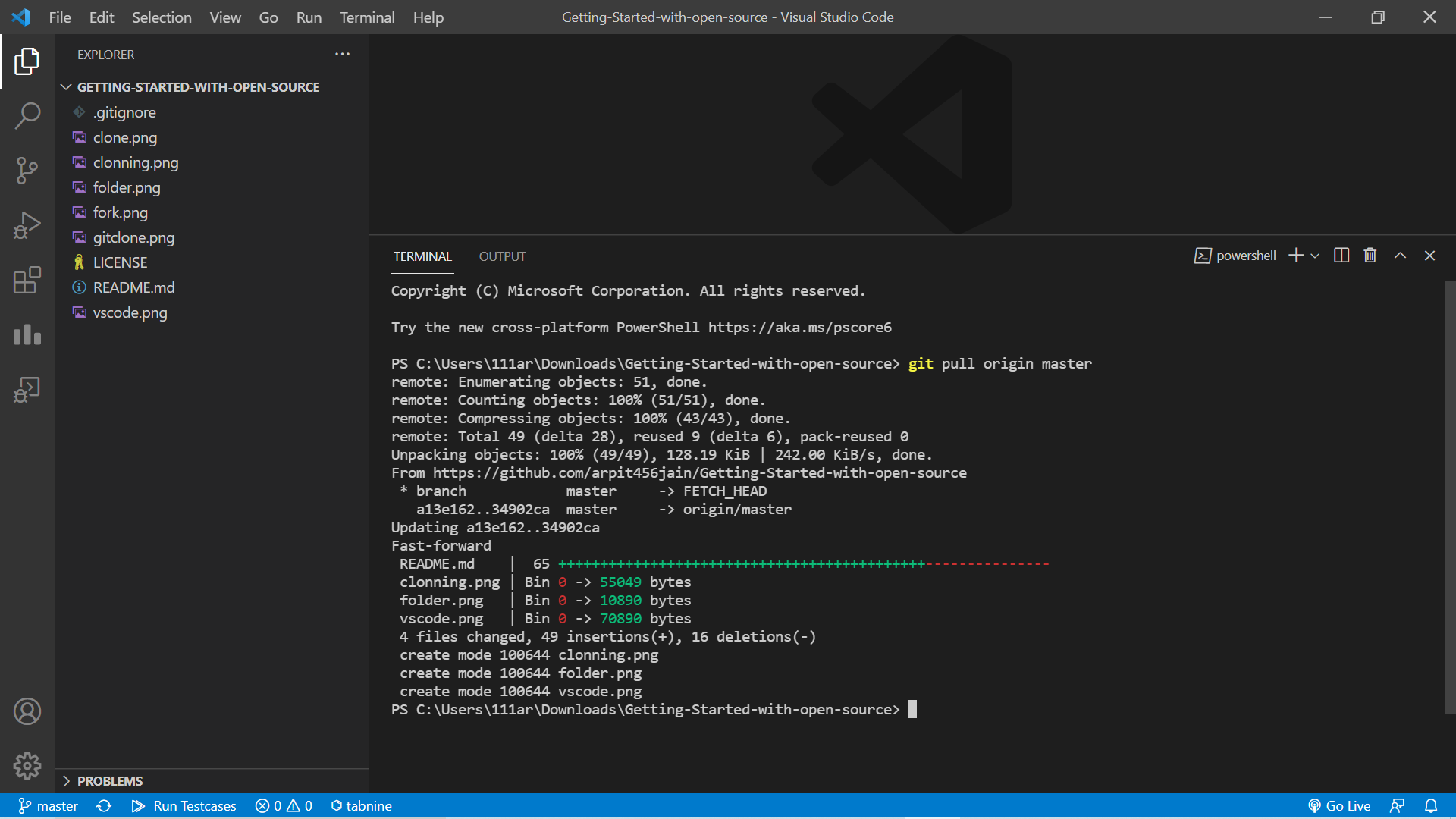Open the new terminal launch profile dropdown
Viewport: 1456px width, 819px height.
point(1315,256)
